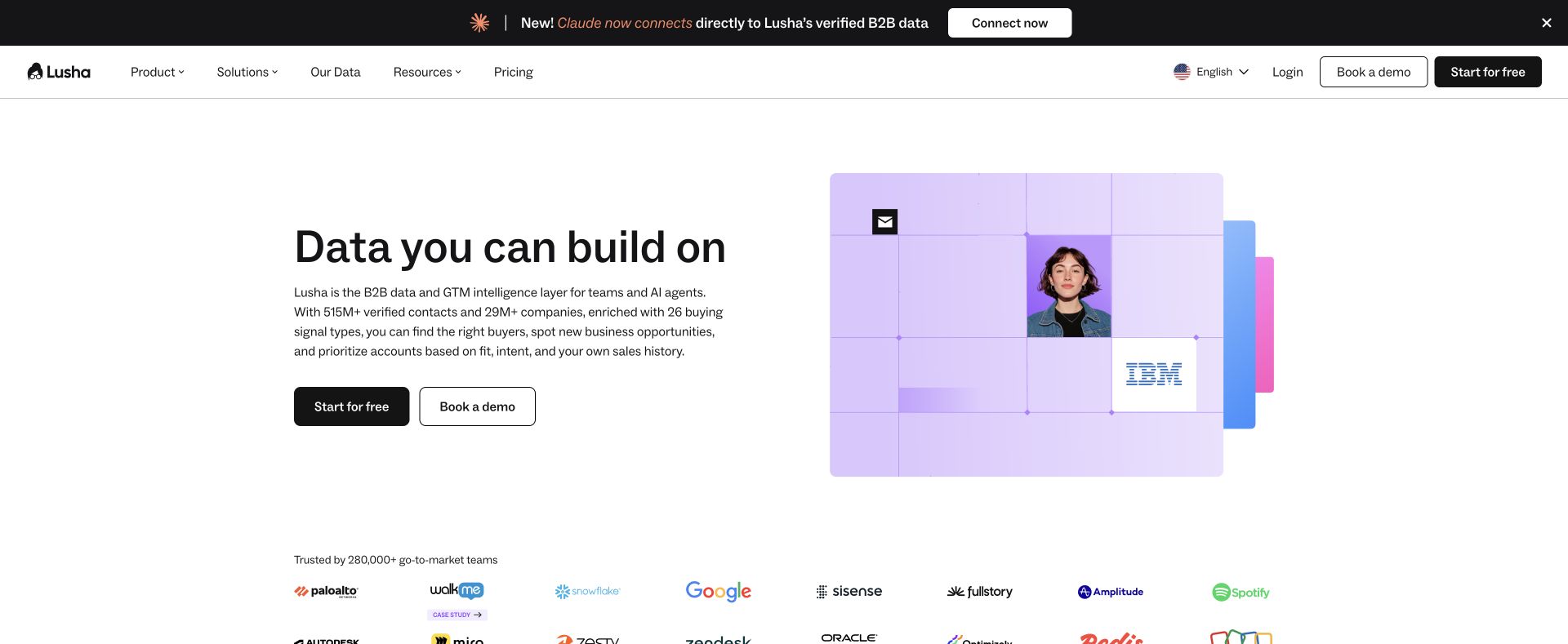Click the Palo Alto Networks logo

point(326,592)
